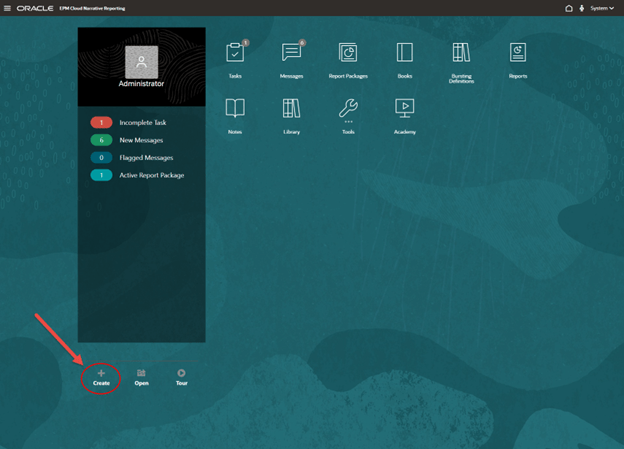Click the Create button
This screenshot has width=624, height=449.
101,377
